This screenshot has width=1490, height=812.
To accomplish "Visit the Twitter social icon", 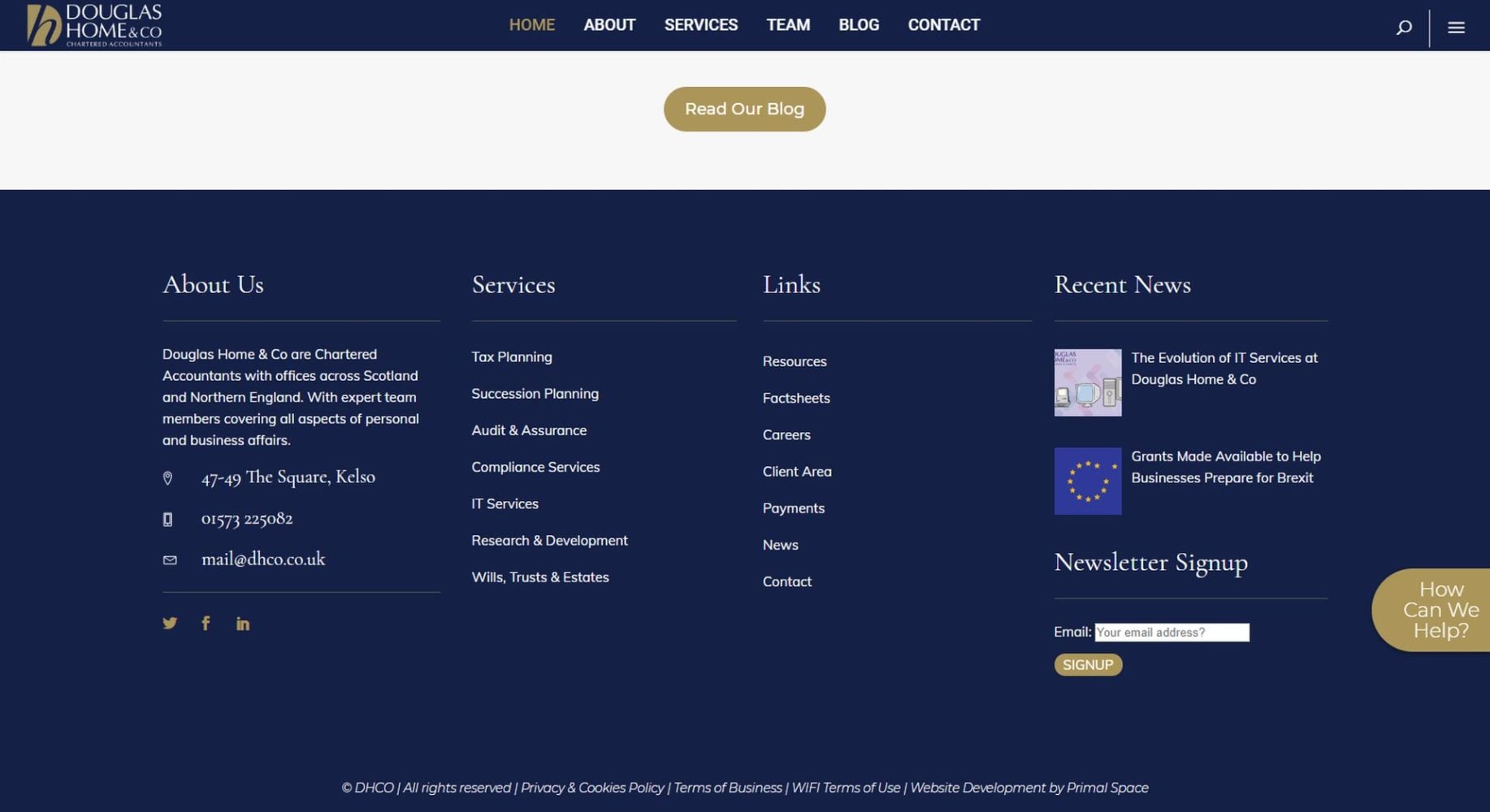I will coord(169,623).
